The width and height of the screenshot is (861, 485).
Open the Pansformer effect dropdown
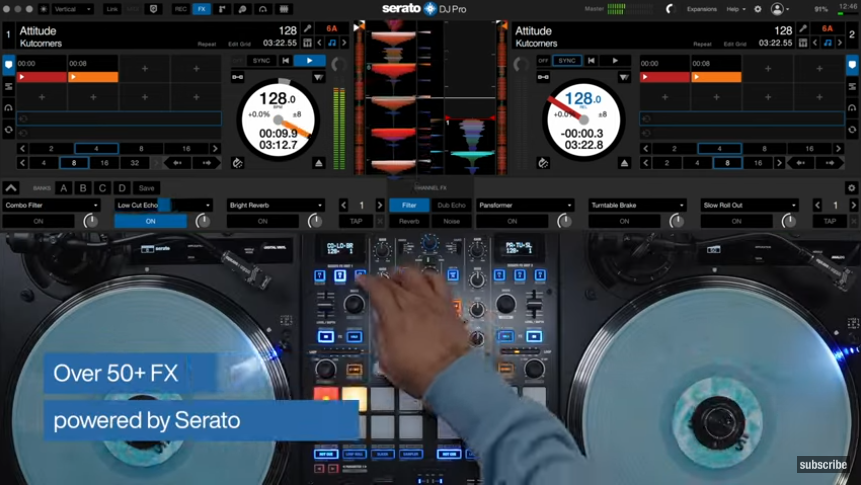point(525,205)
